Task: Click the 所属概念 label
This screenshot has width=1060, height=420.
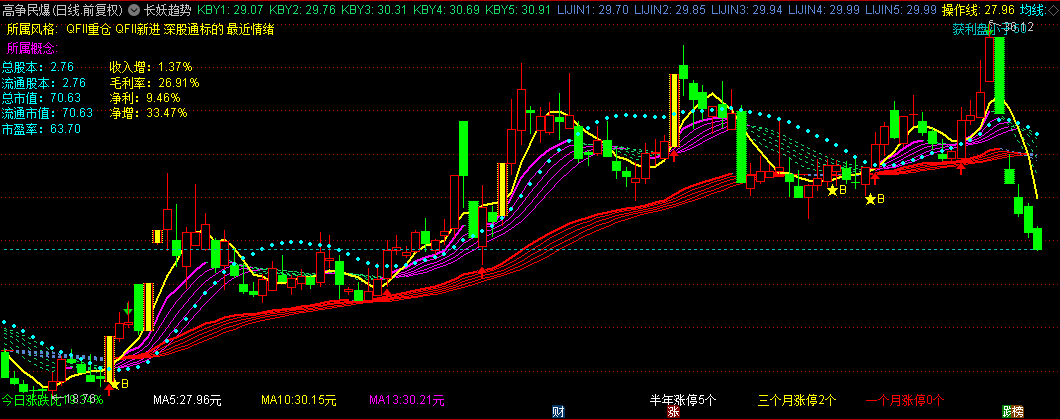Action: (x=32, y=48)
